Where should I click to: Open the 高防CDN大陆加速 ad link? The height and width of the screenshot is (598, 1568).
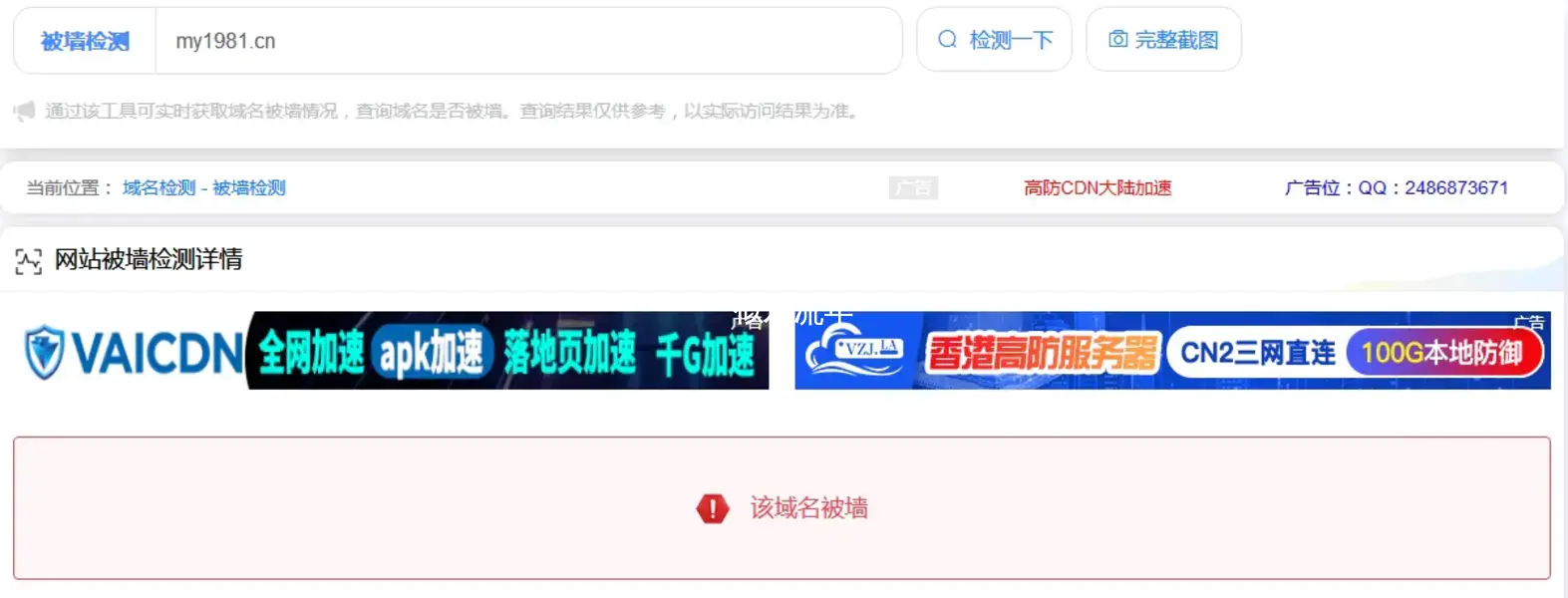(1098, 187)
